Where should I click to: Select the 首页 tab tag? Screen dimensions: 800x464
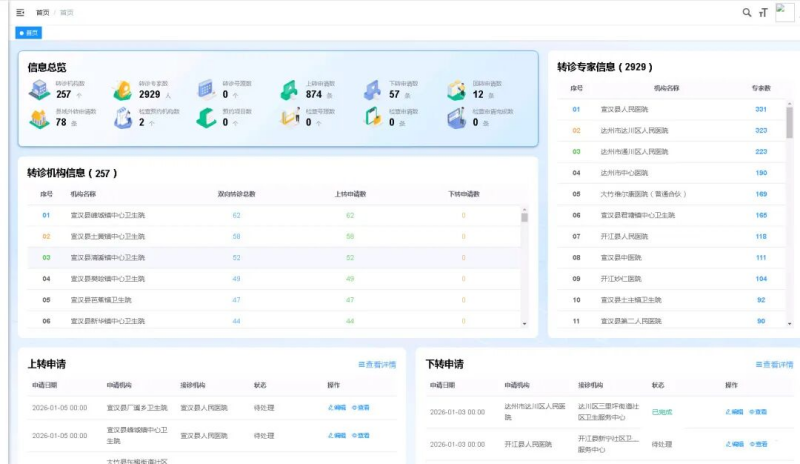pos(30,33)
